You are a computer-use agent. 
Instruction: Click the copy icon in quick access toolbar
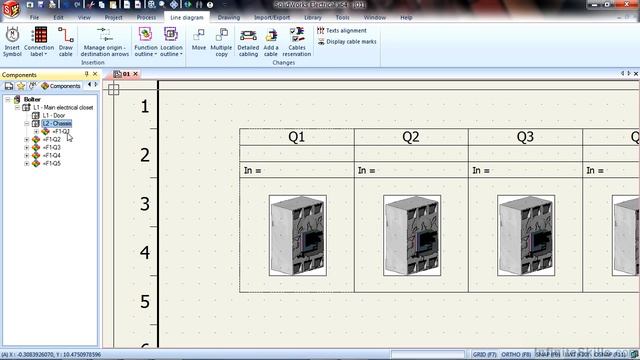[102, 5]
